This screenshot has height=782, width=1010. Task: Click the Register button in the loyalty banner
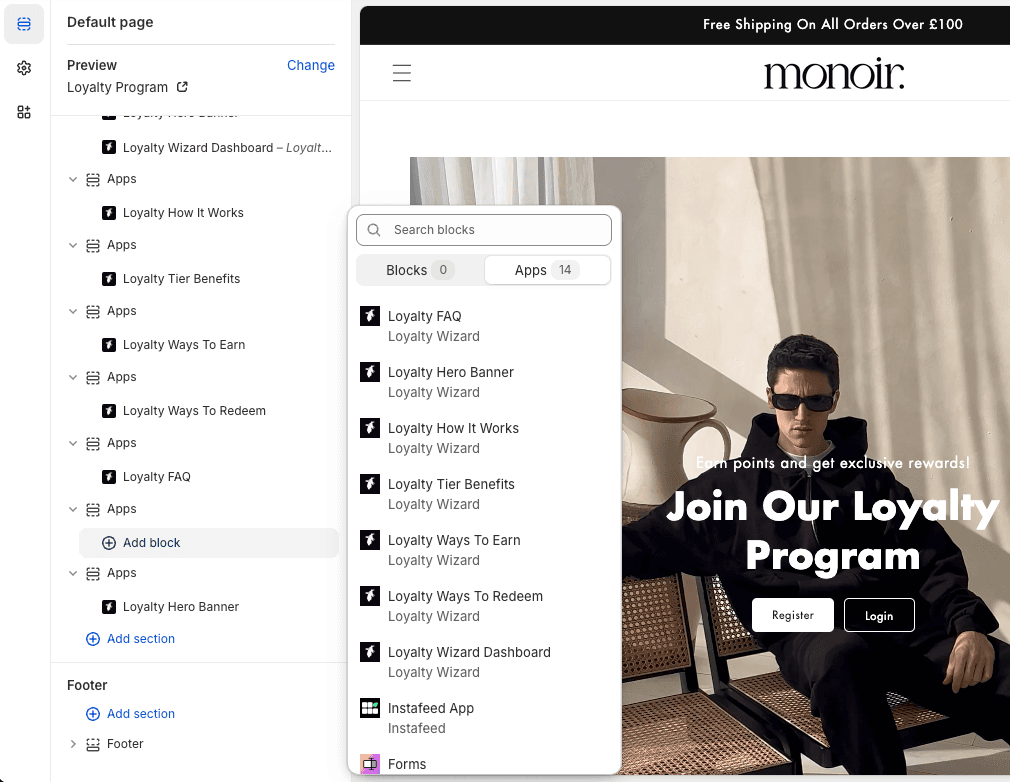(792, 615)
